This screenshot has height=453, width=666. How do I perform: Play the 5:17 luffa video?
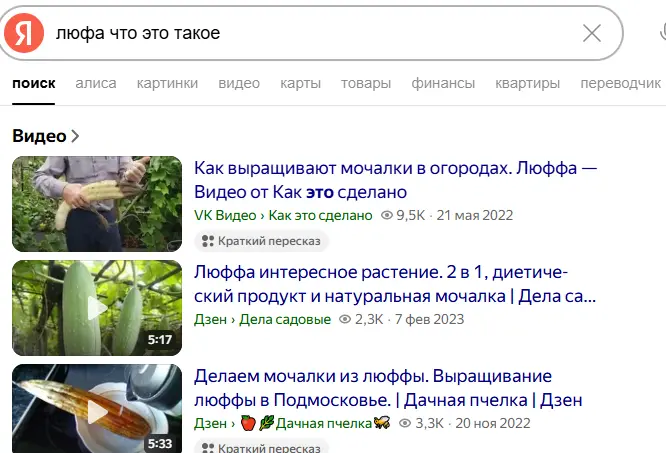97,308
